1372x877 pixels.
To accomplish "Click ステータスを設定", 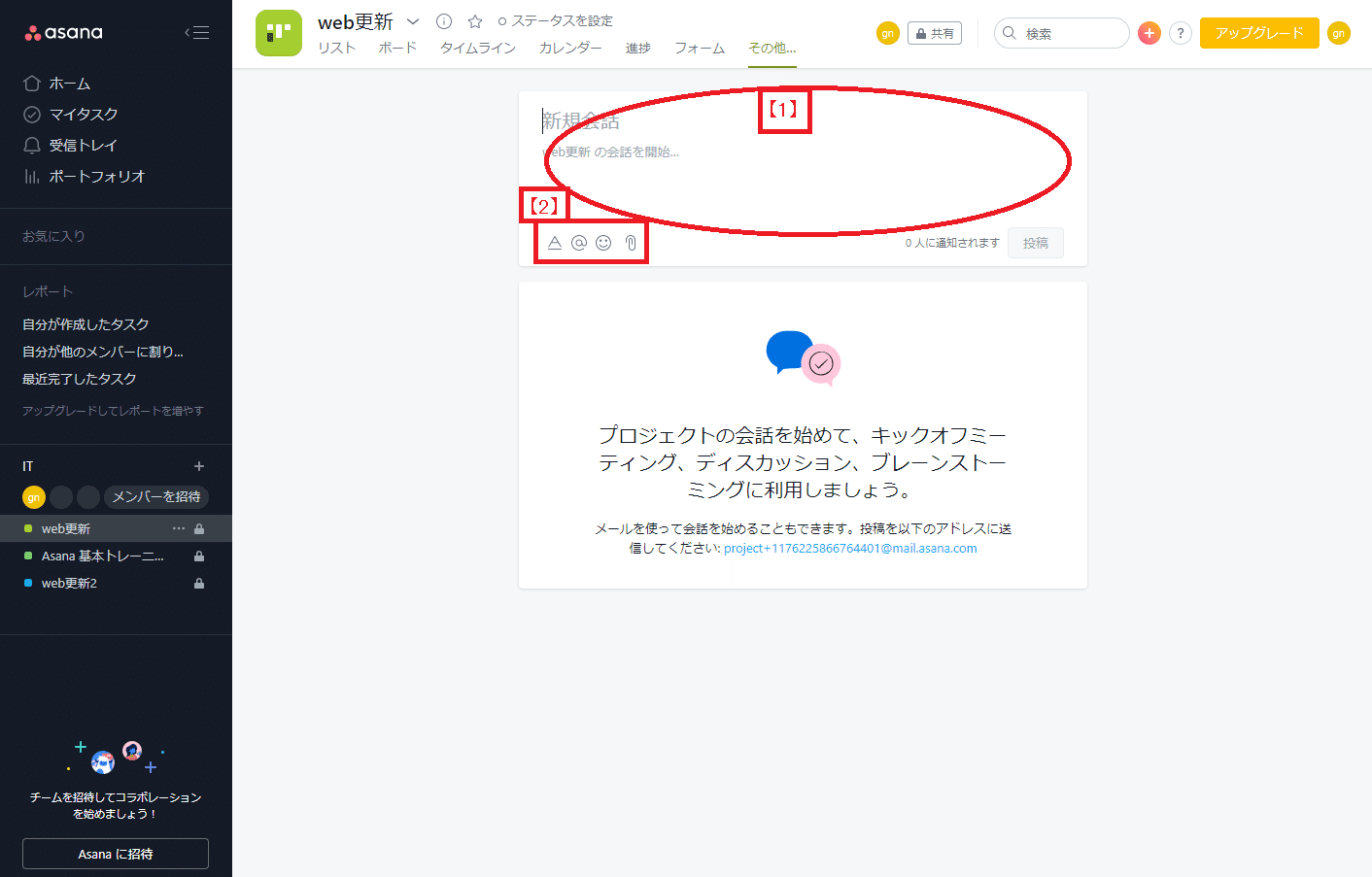I will click(x=556, y=21).
